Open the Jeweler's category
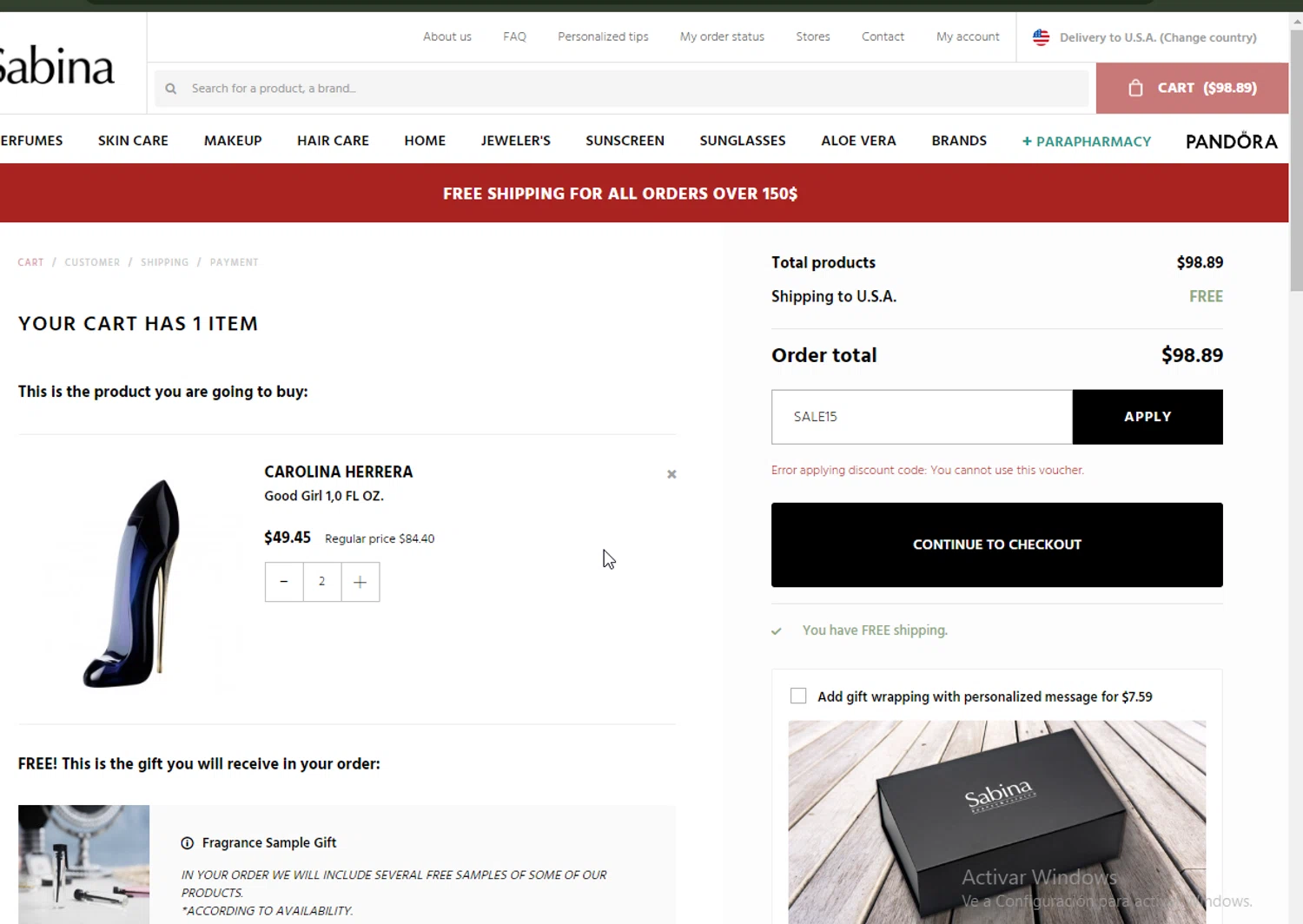Image resolution: width=1303 pixels, height=924 pixels. [x=516, y=141]
